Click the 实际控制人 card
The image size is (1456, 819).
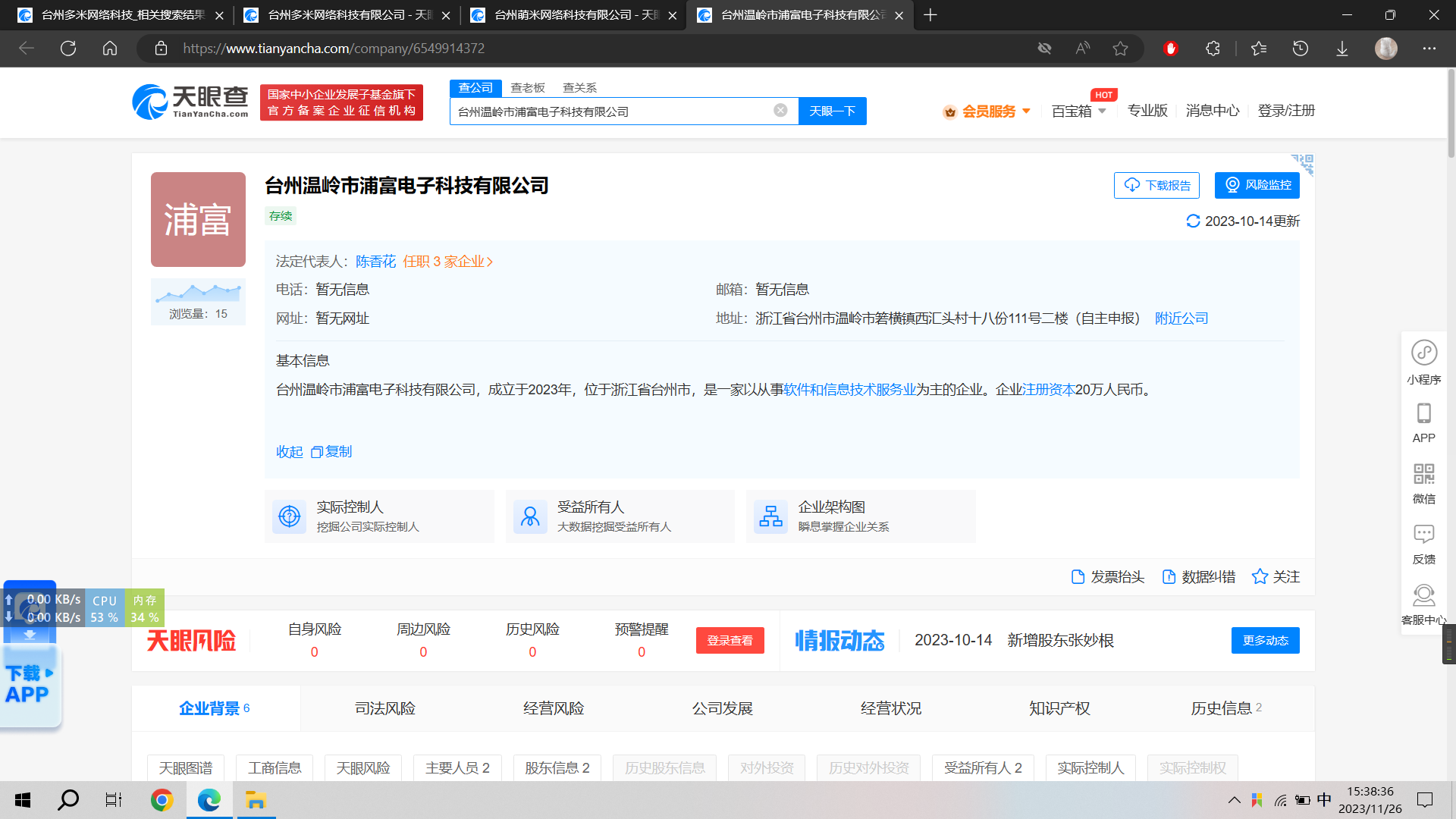tap(379, 516)
